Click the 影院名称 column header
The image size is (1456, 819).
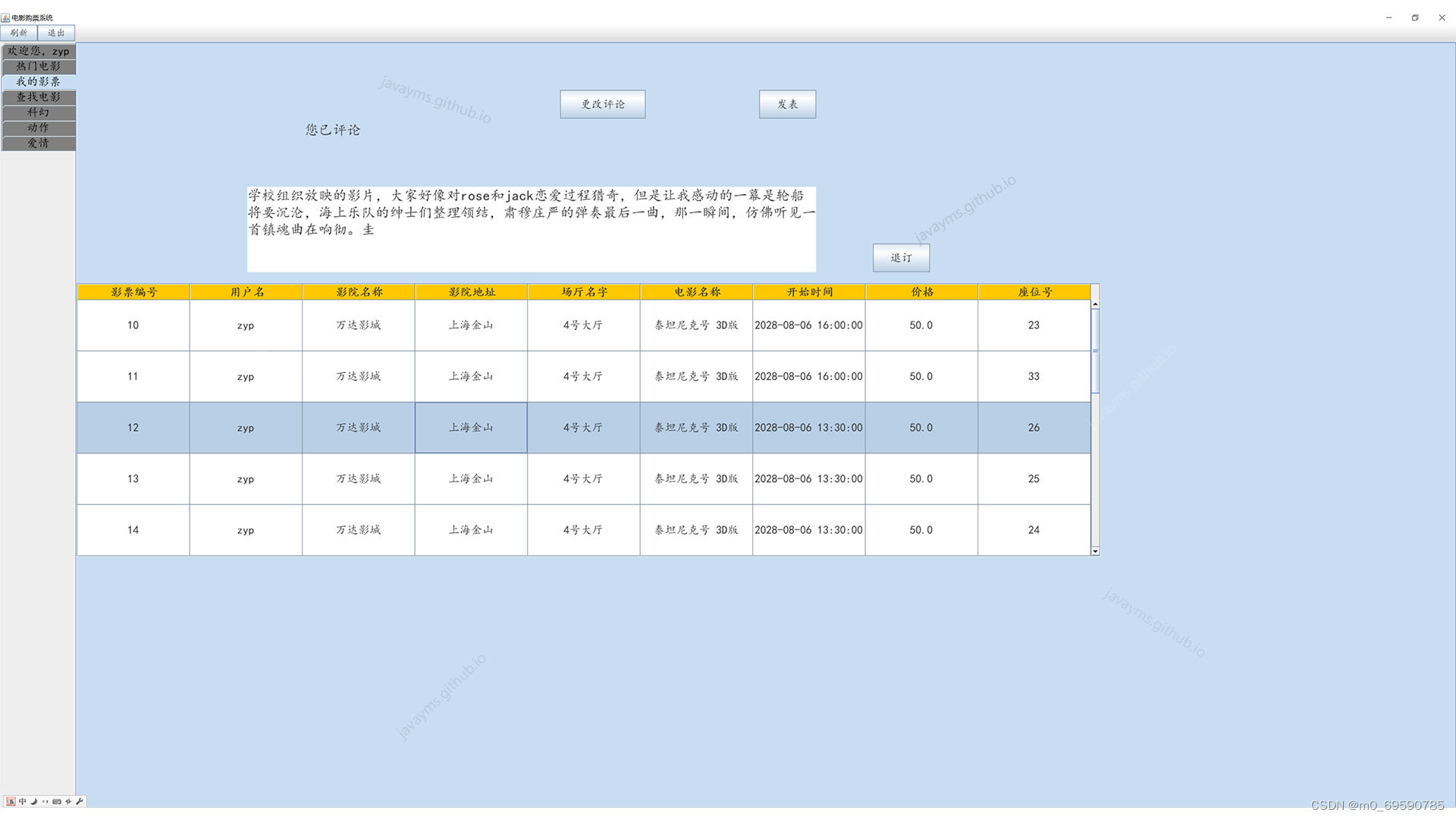point(359,292)
